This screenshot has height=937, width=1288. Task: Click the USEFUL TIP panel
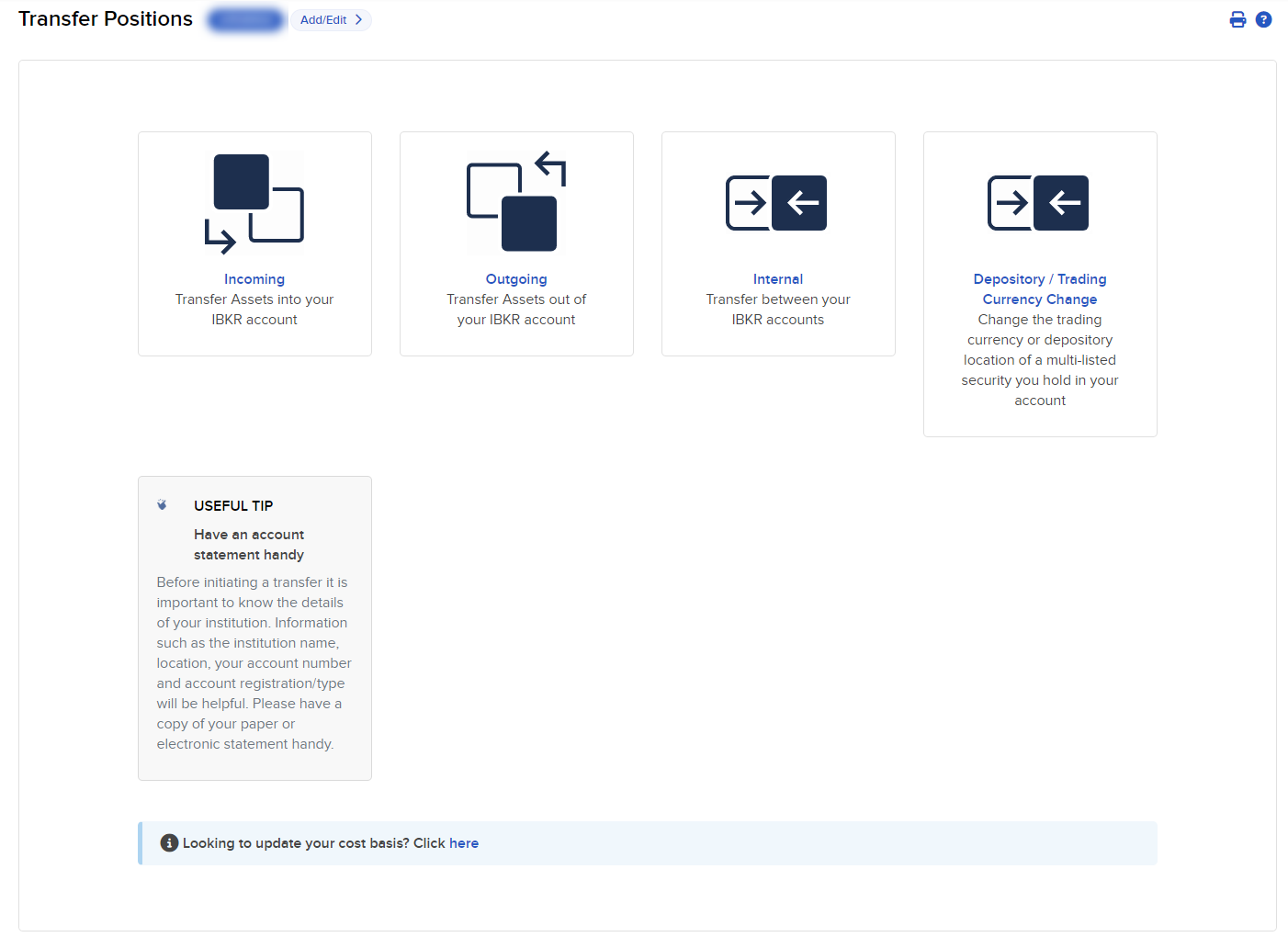tap(254, 627)
